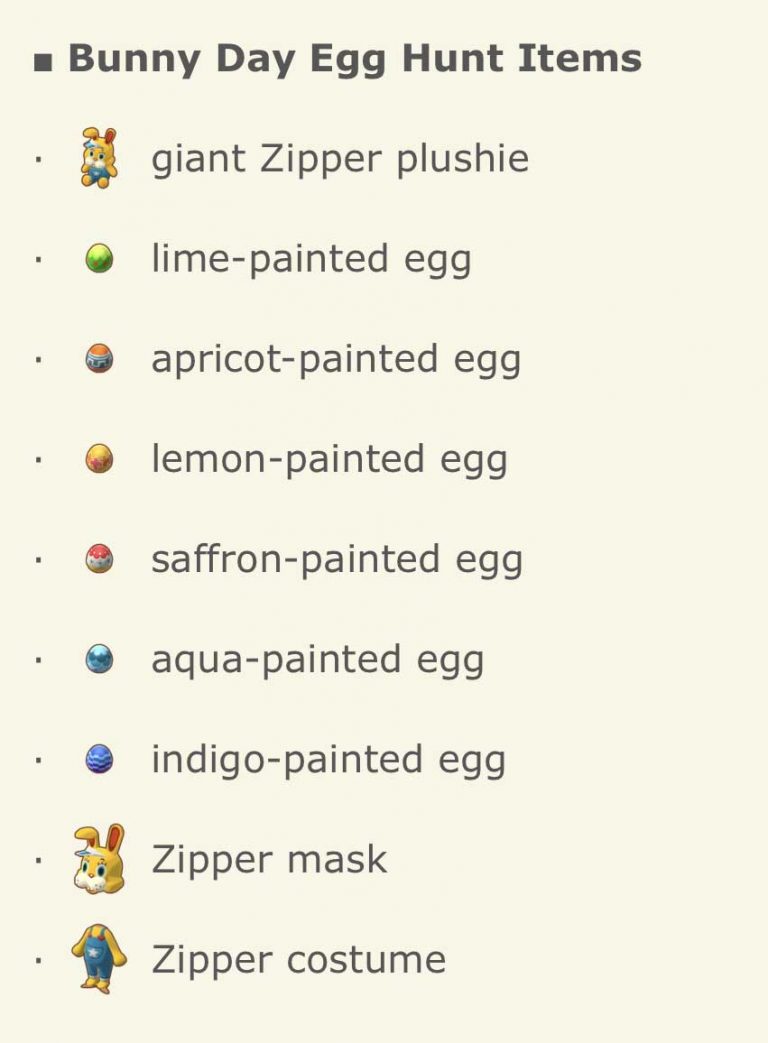768x1043 pixels.
Task: Select the "Zipper mask" label
Action: coord(269,859)
